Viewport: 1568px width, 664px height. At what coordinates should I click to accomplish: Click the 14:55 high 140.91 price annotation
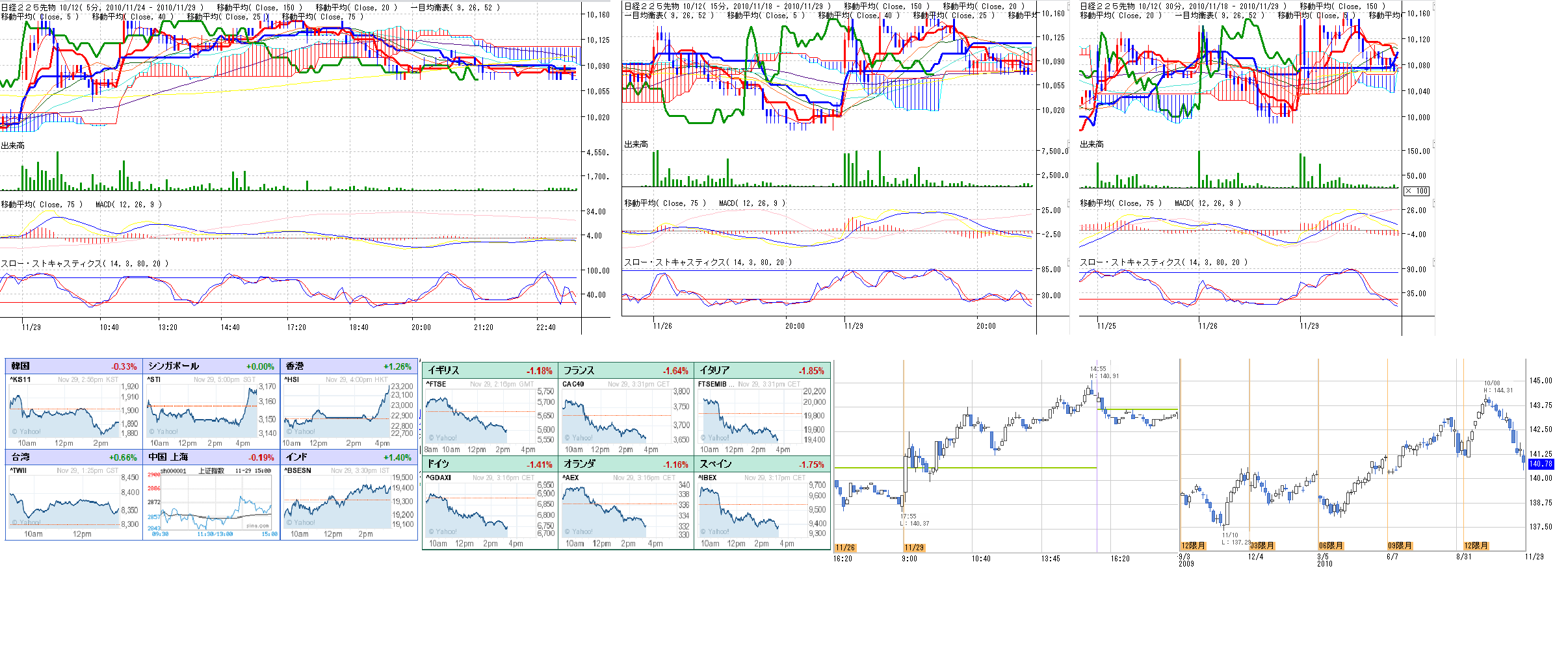1104,372
